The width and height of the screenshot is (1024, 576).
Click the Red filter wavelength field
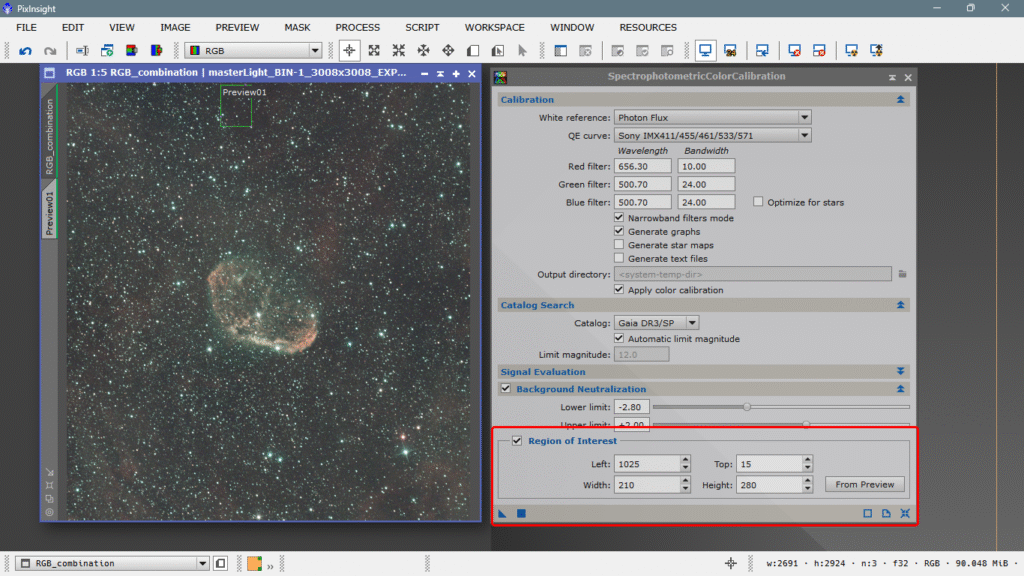click(x=642, y=167)
